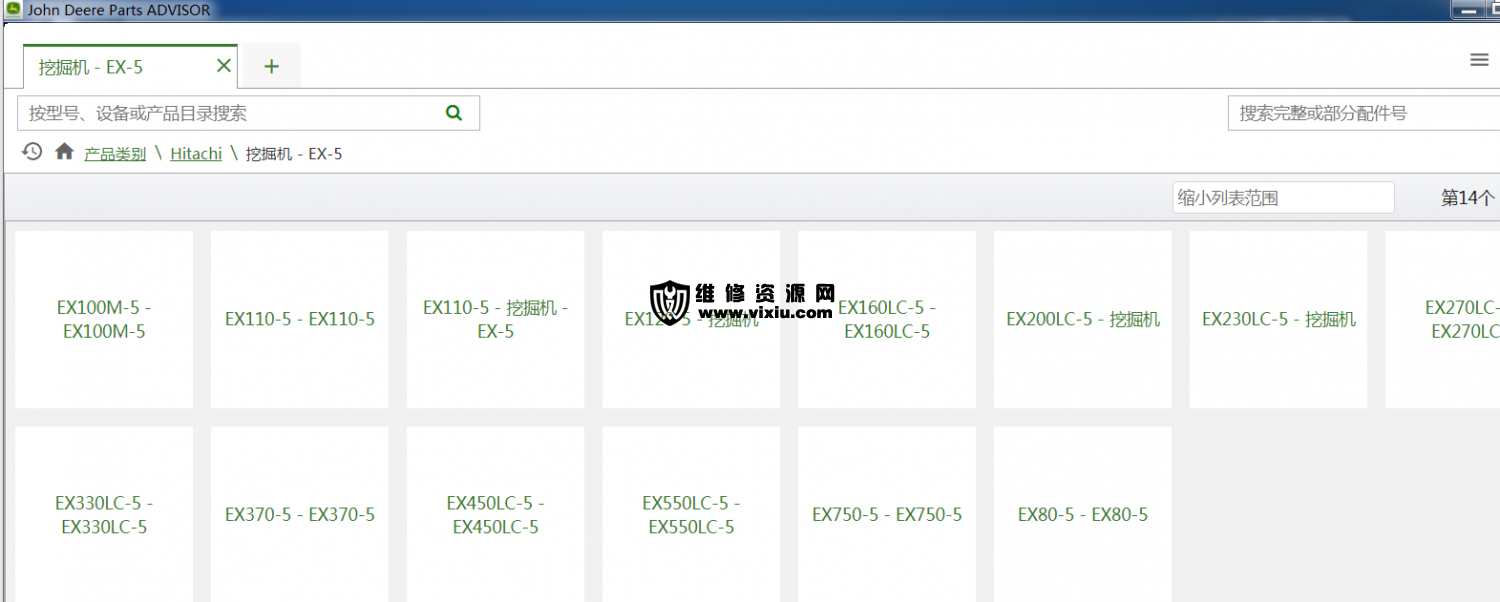Image resolution: width=1500 pixels, height=602 pixels.
Task: Open the EX160LC-5 - EX160LC-5 card
Action: coord(887,320)
